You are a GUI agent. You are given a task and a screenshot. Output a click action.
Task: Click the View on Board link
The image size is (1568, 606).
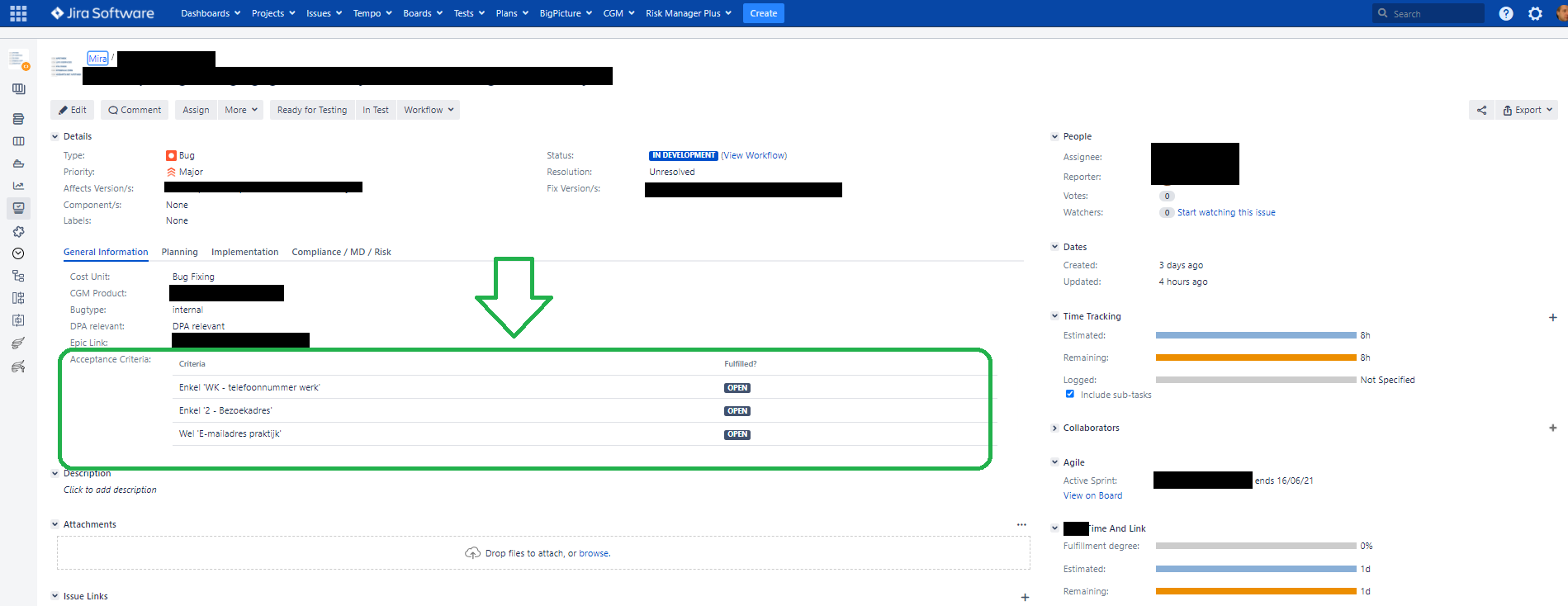1092,496
